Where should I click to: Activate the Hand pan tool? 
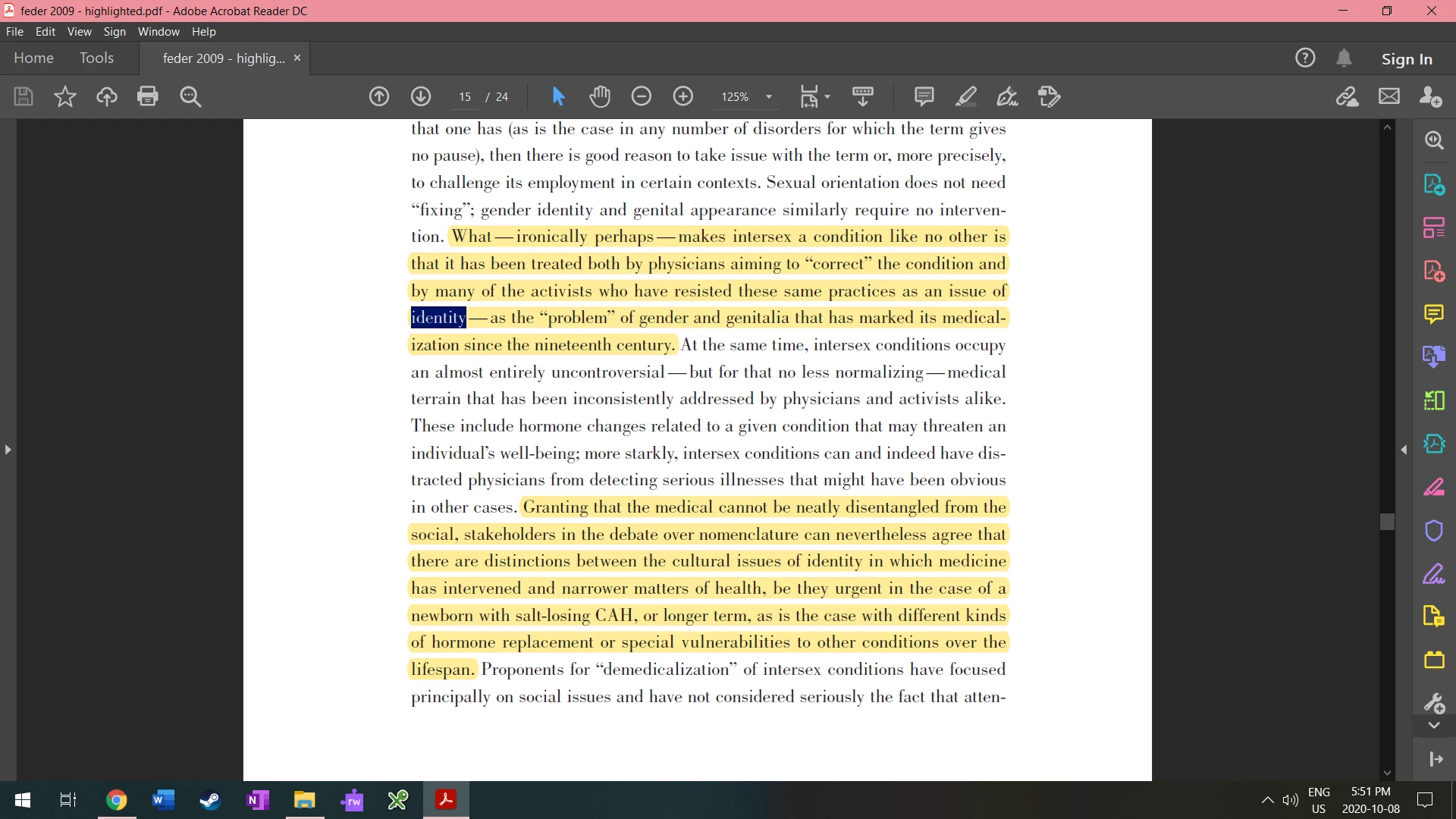coord(600,96)
